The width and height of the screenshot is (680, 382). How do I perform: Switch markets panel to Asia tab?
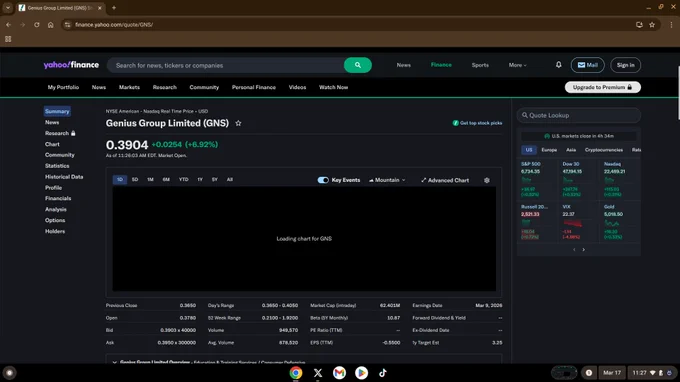tap(571, 150)
